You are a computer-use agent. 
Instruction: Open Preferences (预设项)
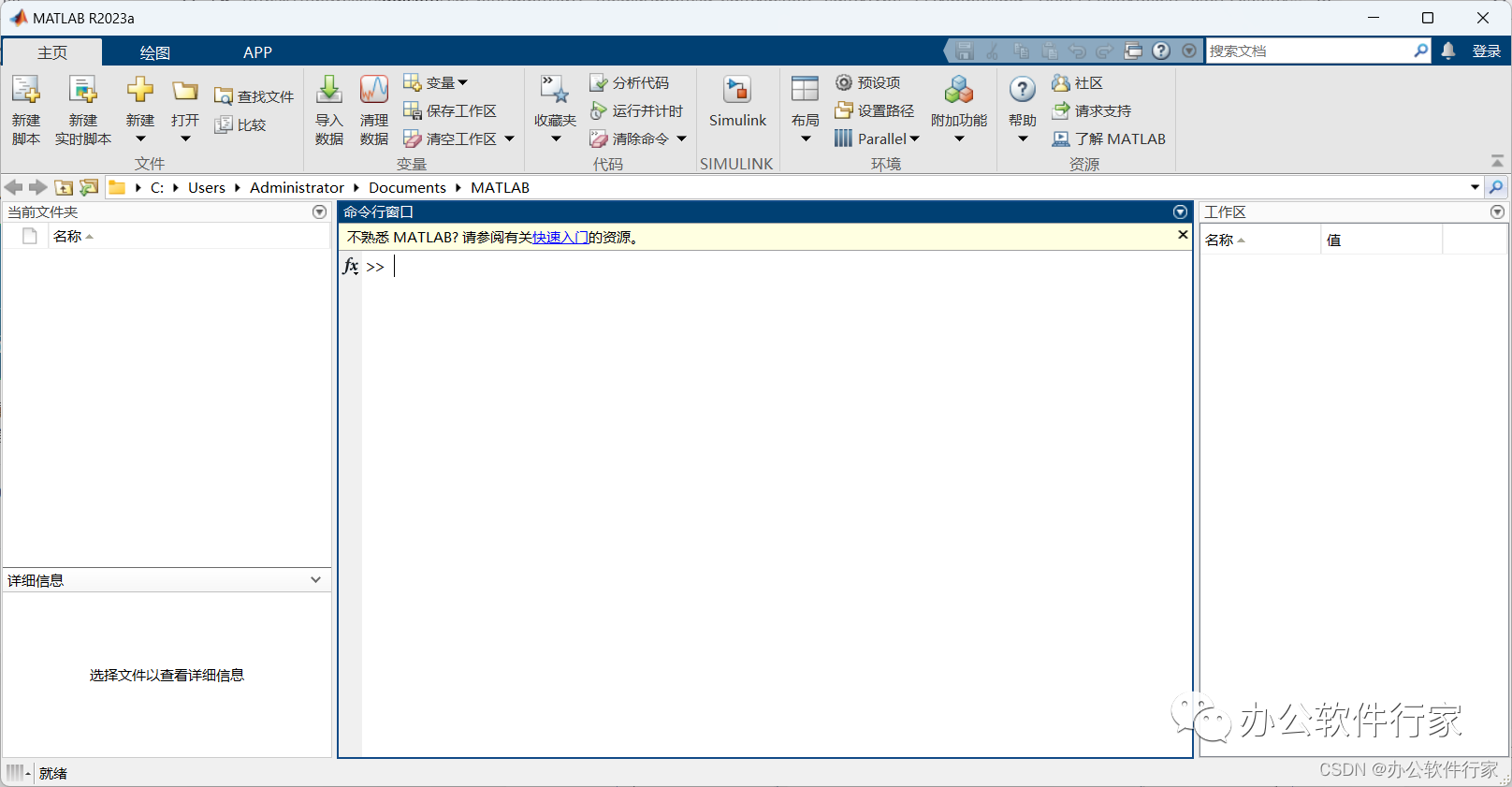tap(867, 82)
